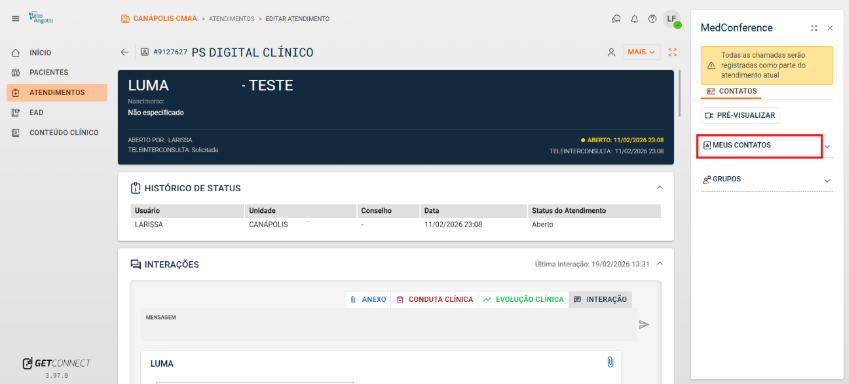
Task: Collapse the Interações section
Action: tap(659, 264)
